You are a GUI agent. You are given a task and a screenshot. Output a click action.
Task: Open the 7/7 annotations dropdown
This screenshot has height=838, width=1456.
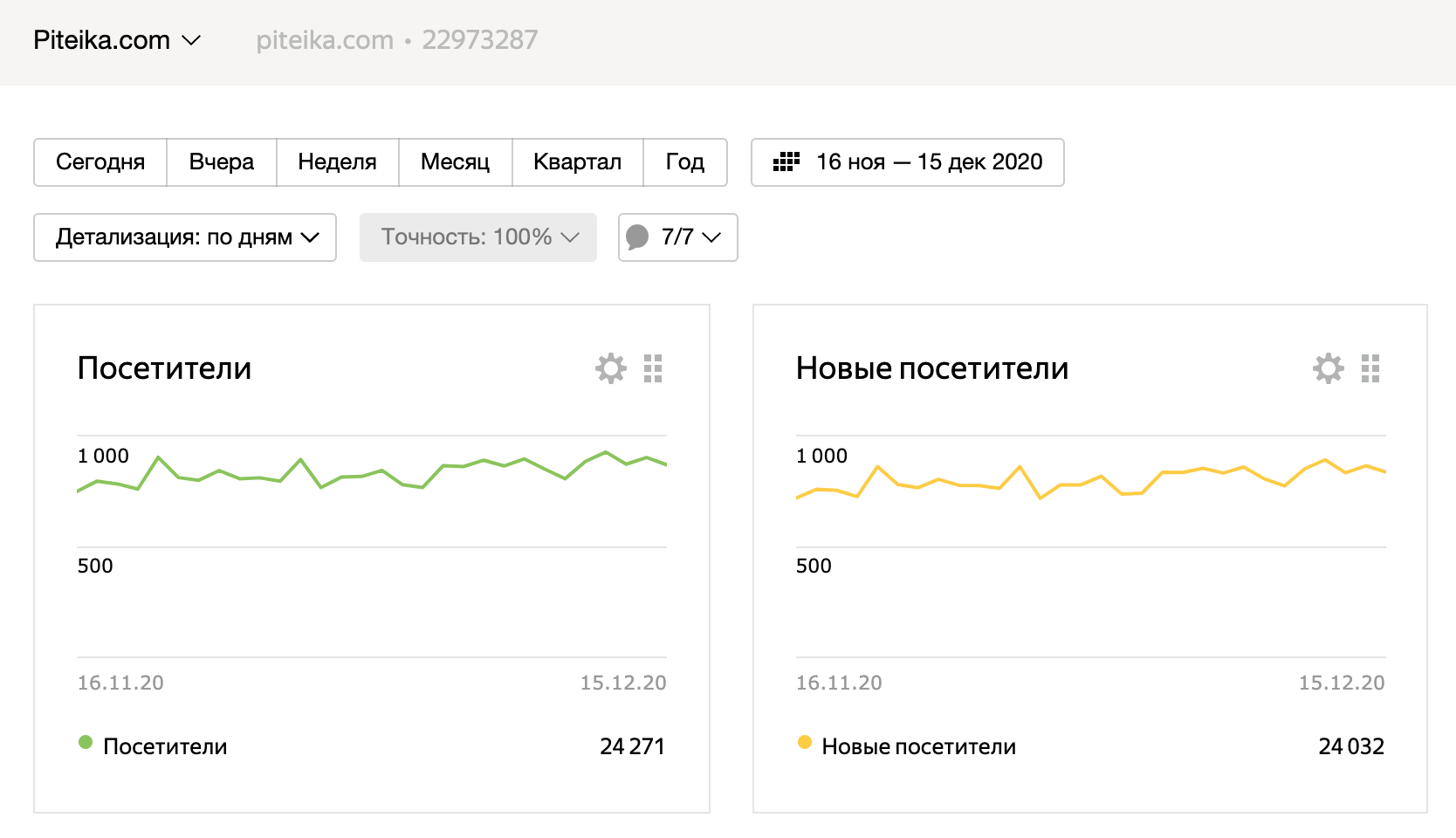[690, 237]
